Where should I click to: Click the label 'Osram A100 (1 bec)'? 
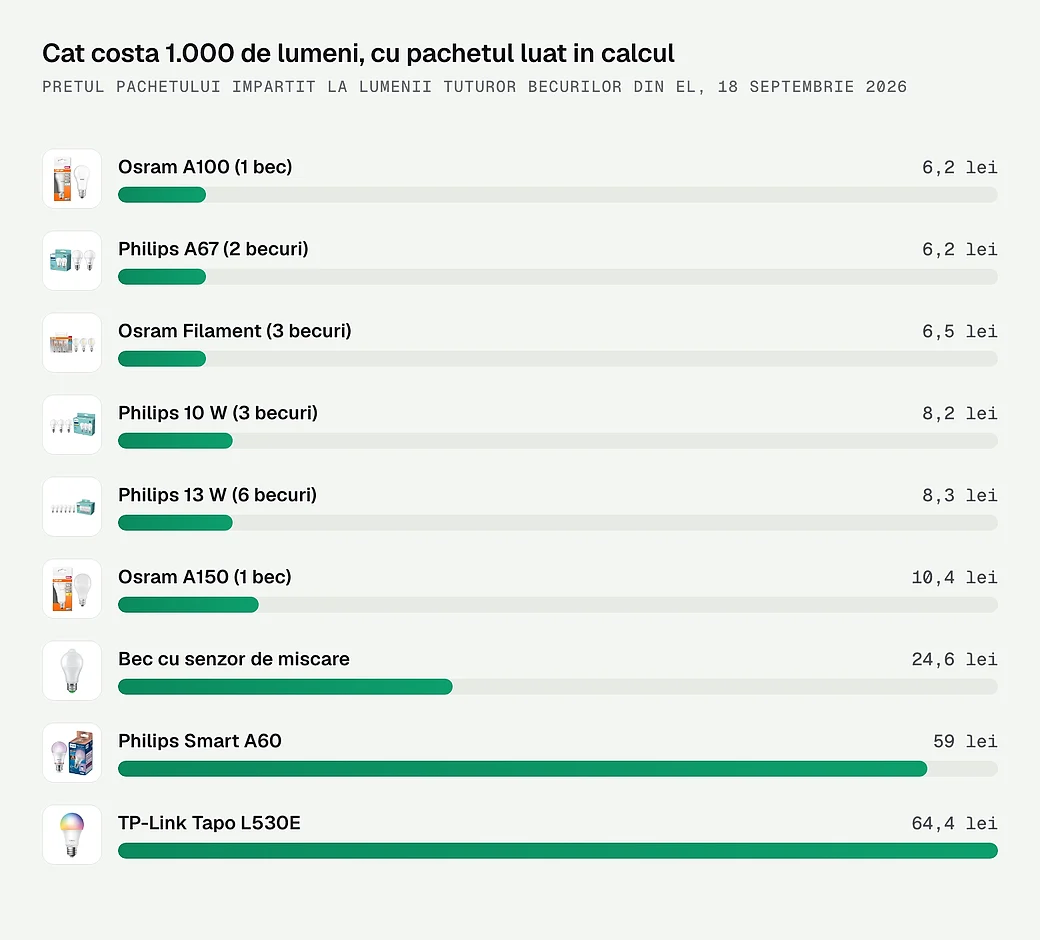click(205, 167)
